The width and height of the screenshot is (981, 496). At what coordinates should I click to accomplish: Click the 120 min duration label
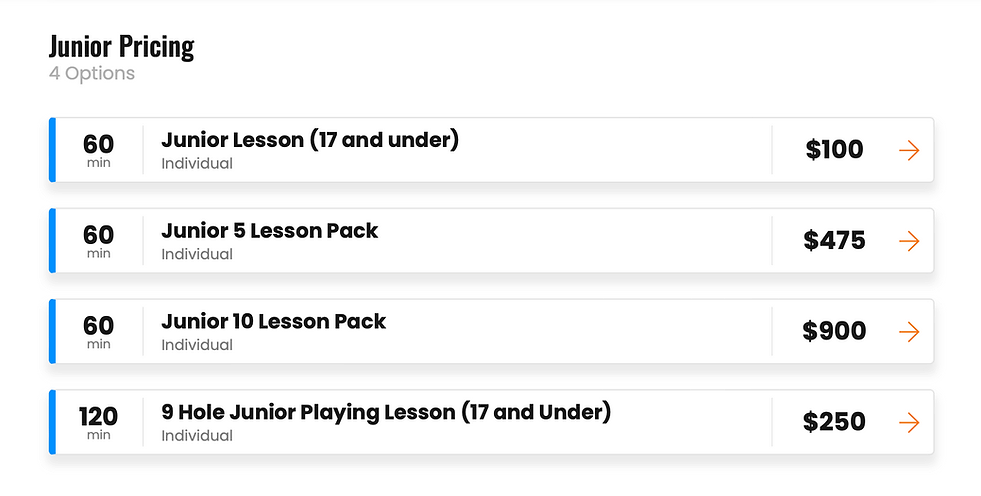(x=98, y=422)
